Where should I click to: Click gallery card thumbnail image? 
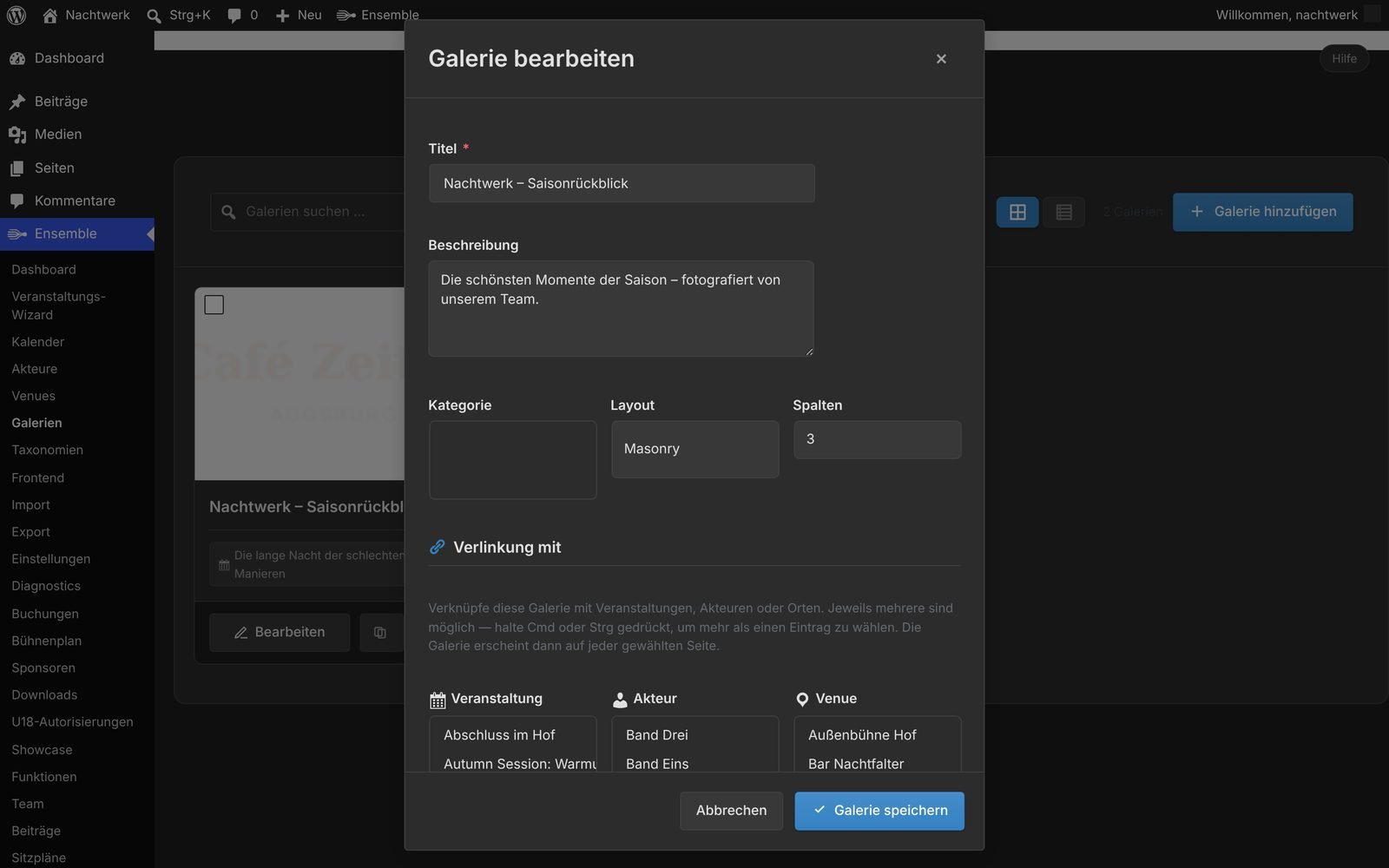click(300, 384)
